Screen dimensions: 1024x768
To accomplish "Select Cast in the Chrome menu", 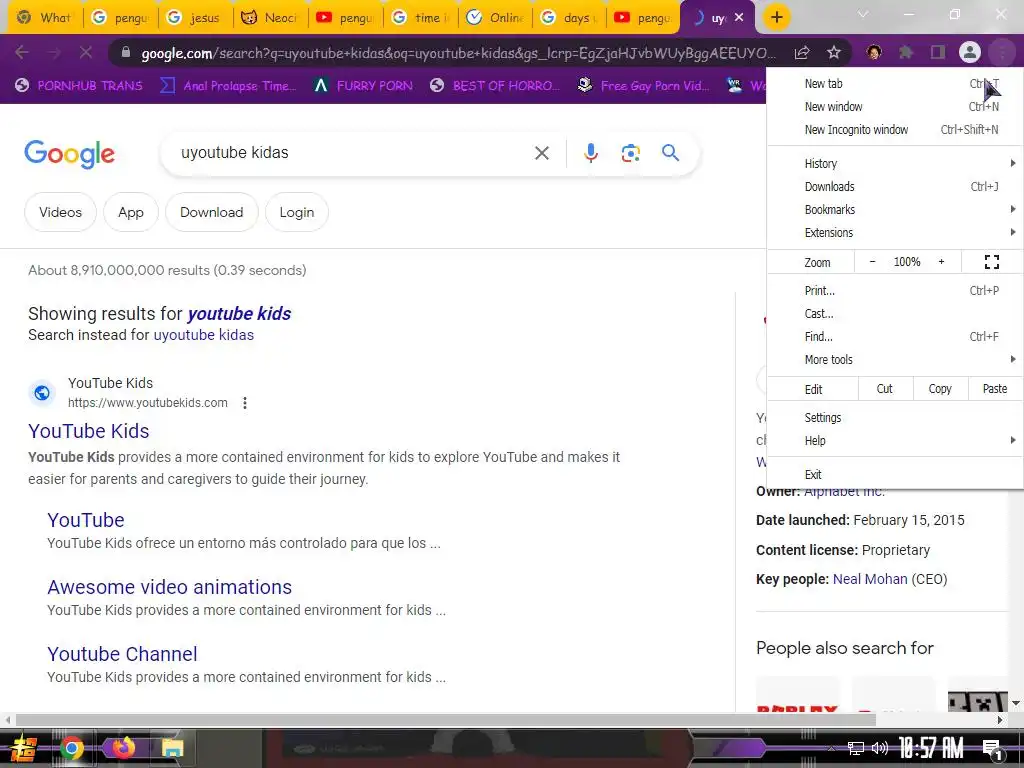I will tap(895, 313).
